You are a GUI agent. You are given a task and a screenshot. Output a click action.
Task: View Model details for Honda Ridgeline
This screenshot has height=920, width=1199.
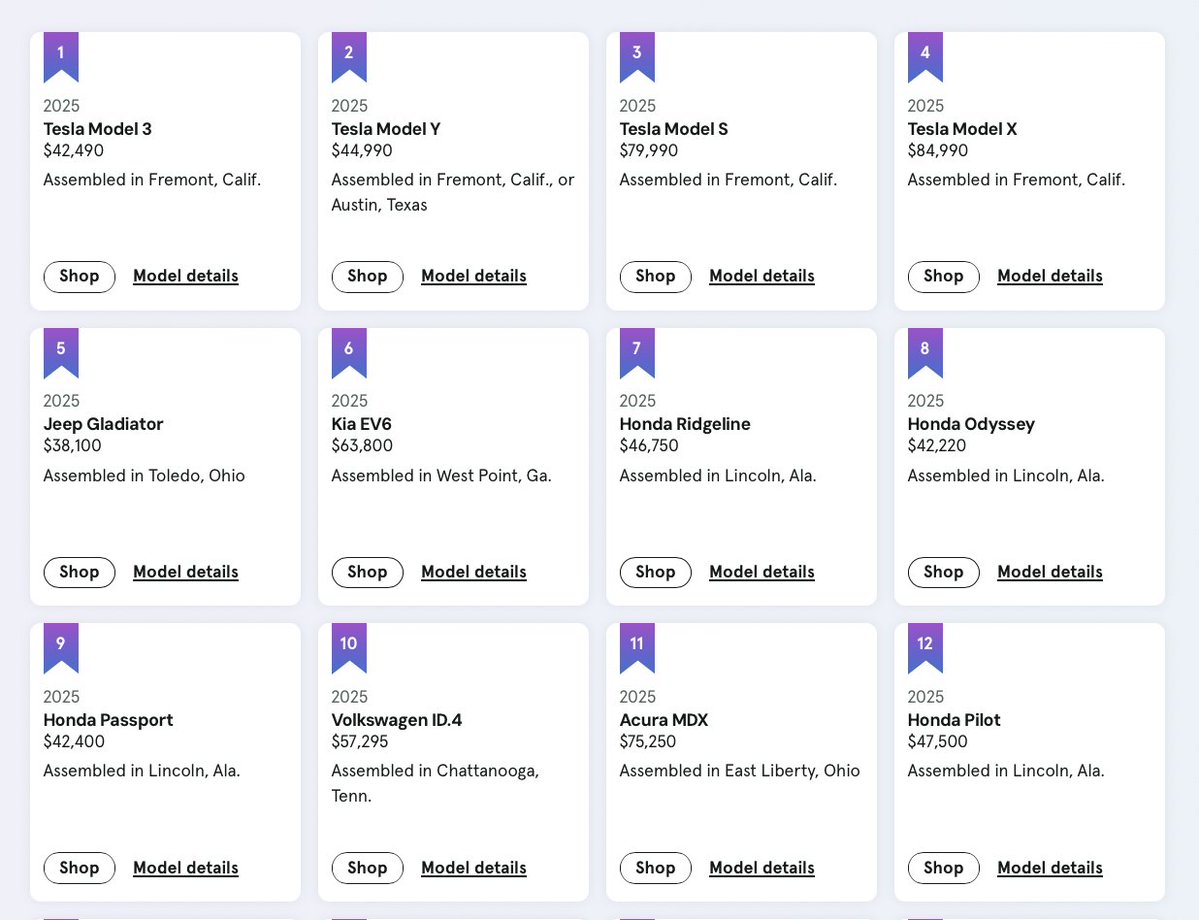[762, 572]
